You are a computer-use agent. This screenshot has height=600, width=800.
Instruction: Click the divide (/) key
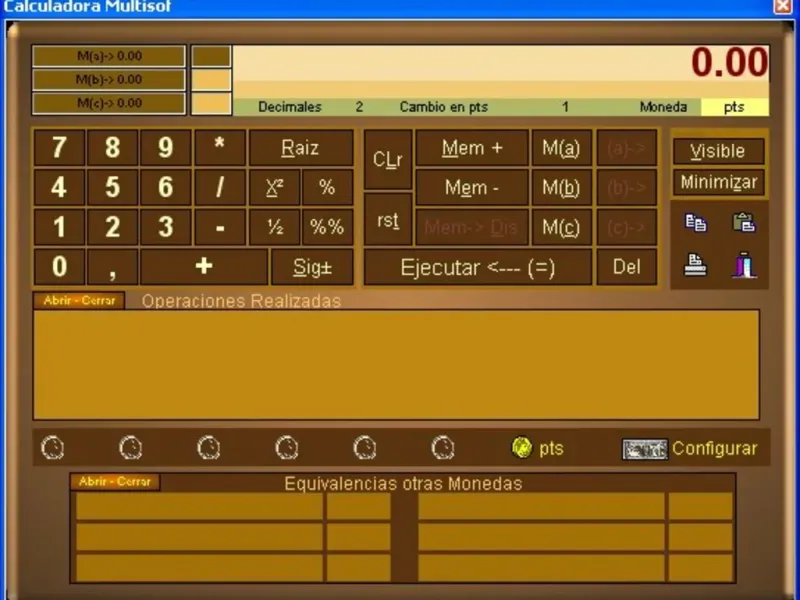click(220, 187)
